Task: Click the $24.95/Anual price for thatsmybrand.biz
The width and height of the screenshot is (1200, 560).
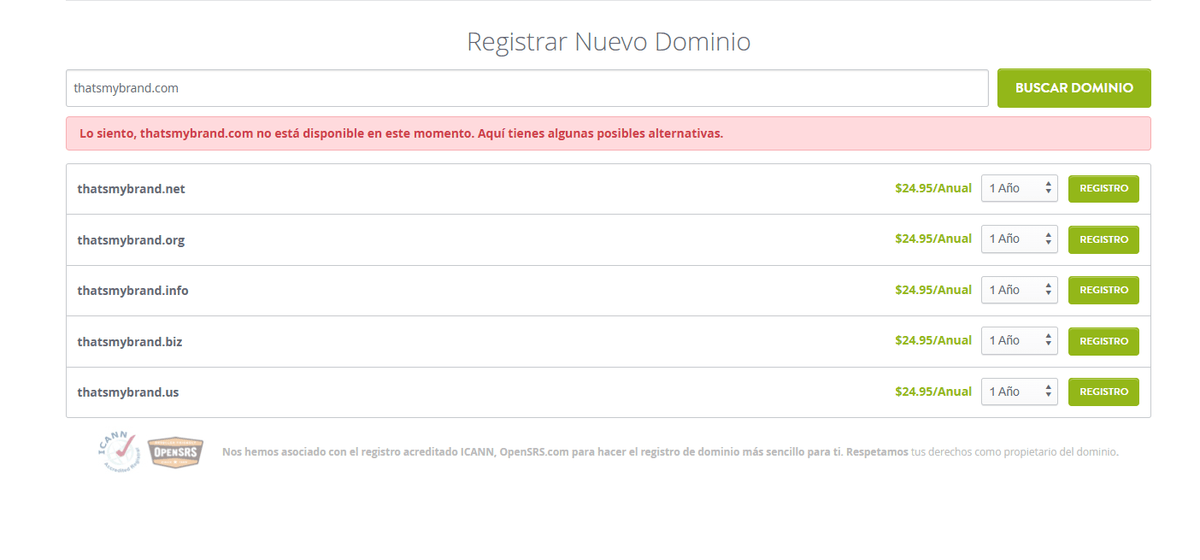Action: click(x=933, y=341)
